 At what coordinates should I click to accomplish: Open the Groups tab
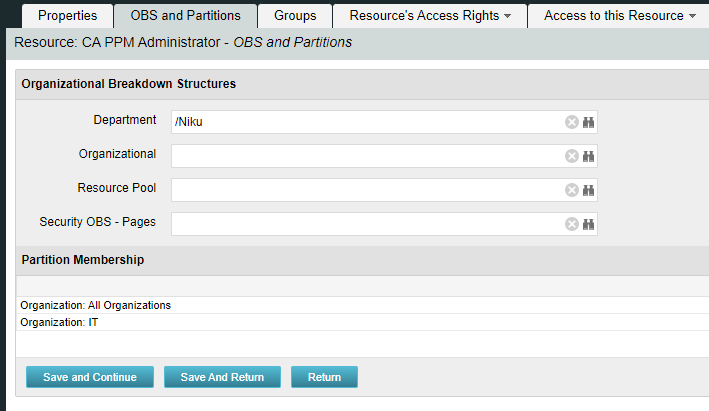click(x=295, y=16)
